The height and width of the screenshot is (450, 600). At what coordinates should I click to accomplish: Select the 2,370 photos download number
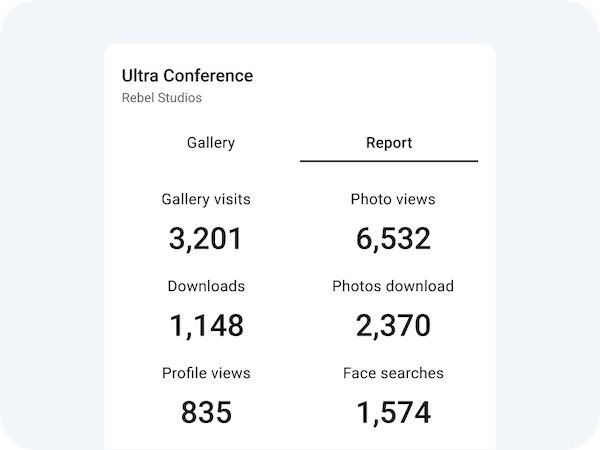[393, 326]
